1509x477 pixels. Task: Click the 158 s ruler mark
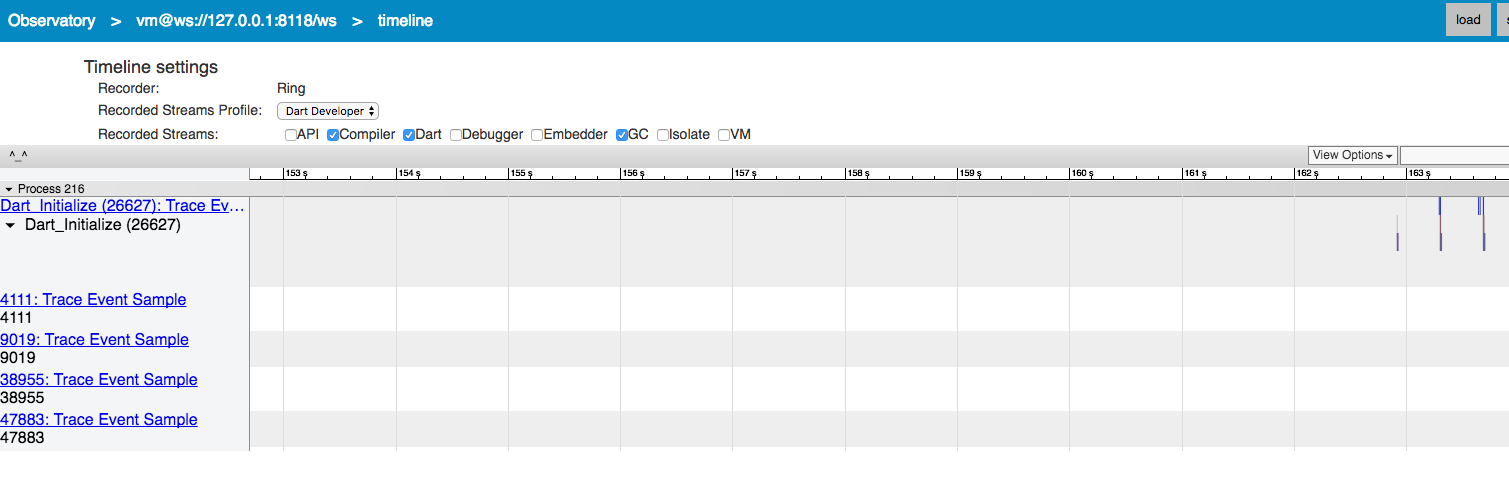pyautogui.click(x=858, y=174)
